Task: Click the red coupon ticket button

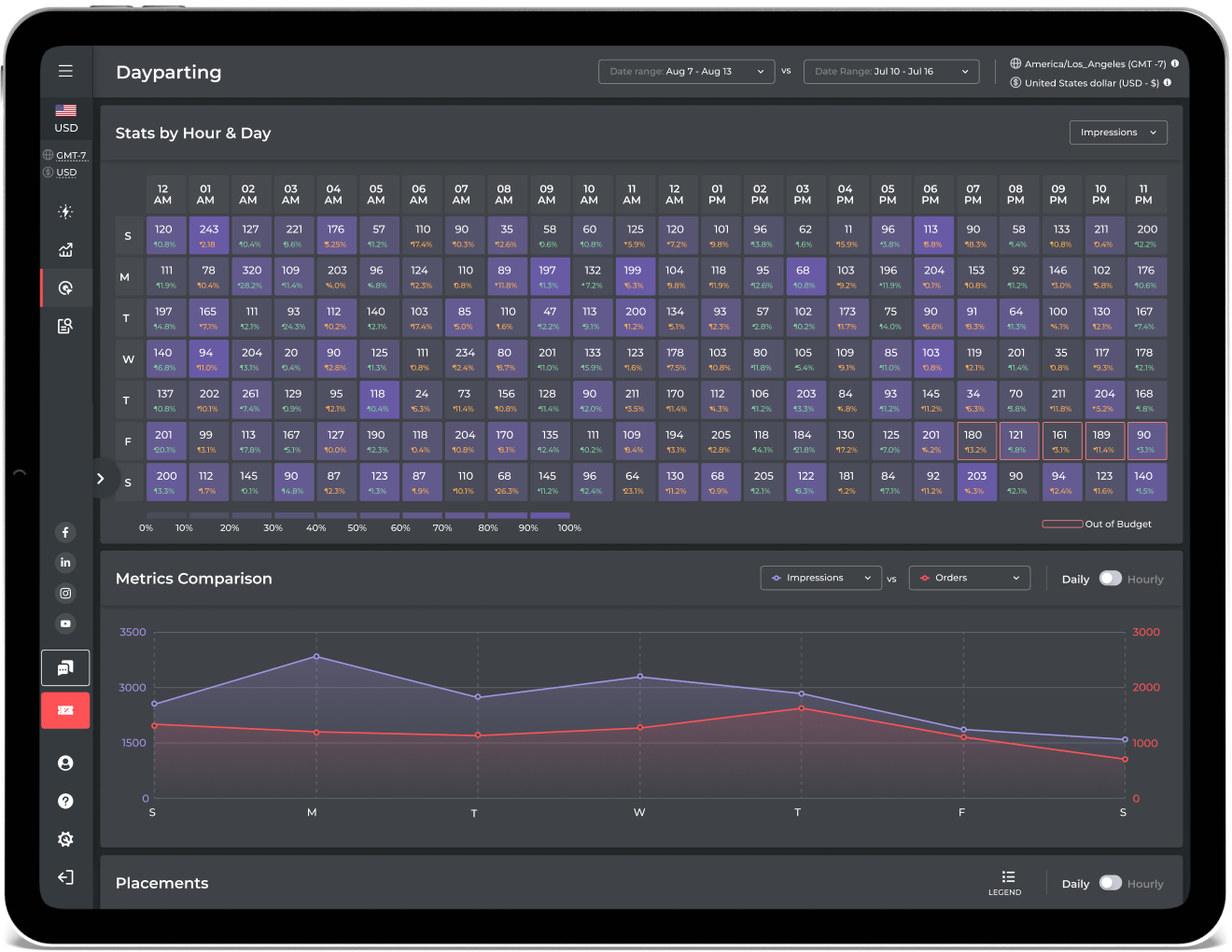Action: [65, 710]
